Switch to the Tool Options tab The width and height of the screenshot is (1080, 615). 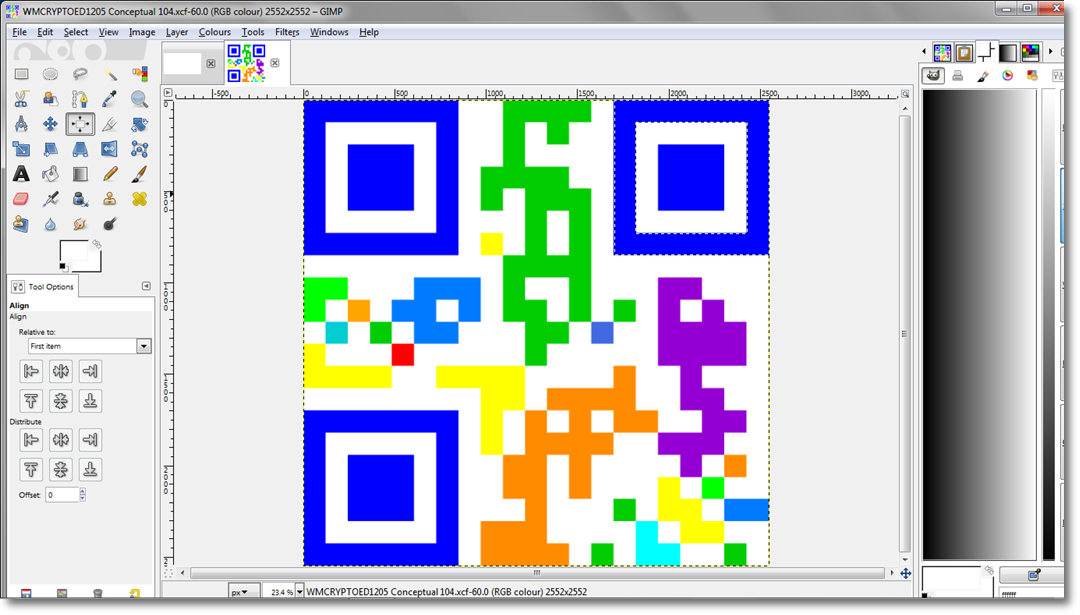(x=43, y=286)
